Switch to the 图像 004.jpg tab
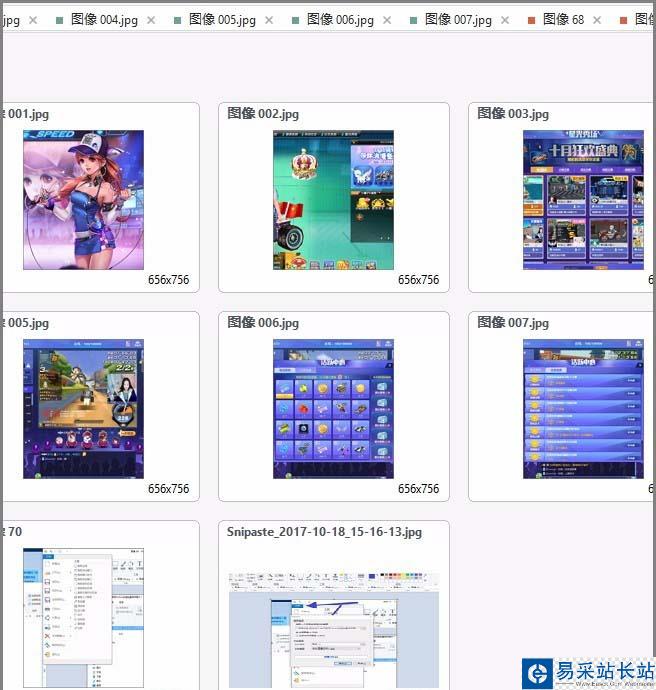Viewport: 656px width, 690px height. [x=104, y=20]
